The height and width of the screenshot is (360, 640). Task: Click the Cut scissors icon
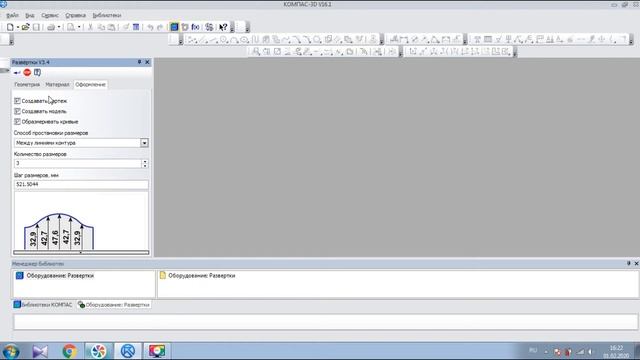click(x=90, y=27)
